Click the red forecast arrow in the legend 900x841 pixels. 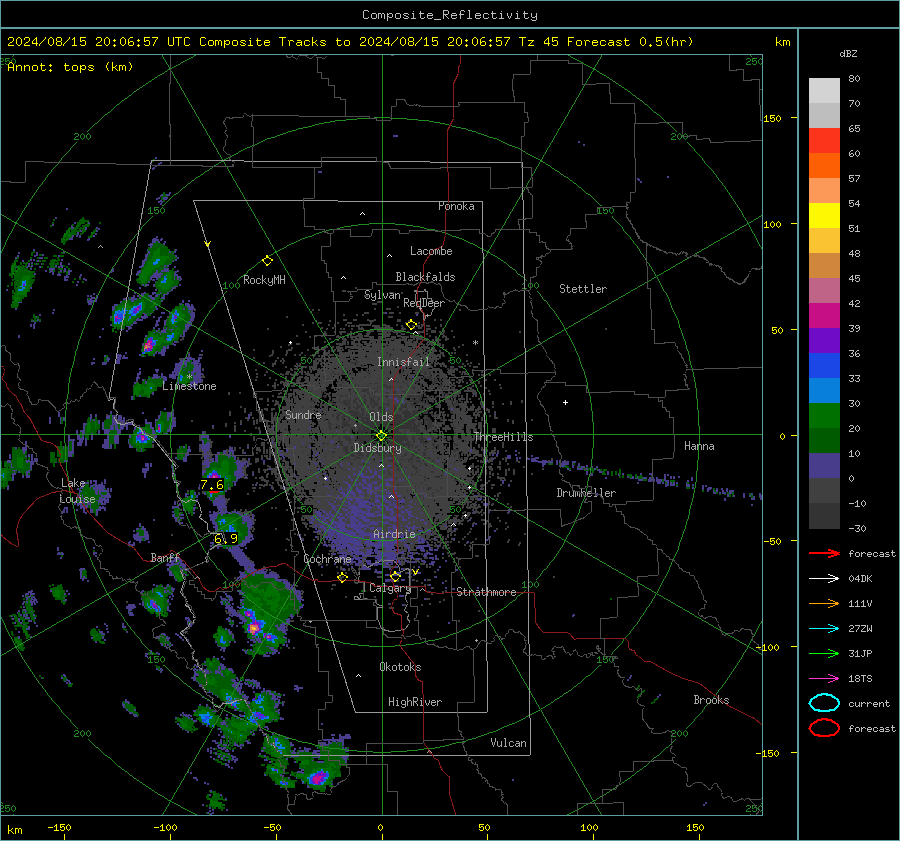pyautogui.click(x=824, y=553)
